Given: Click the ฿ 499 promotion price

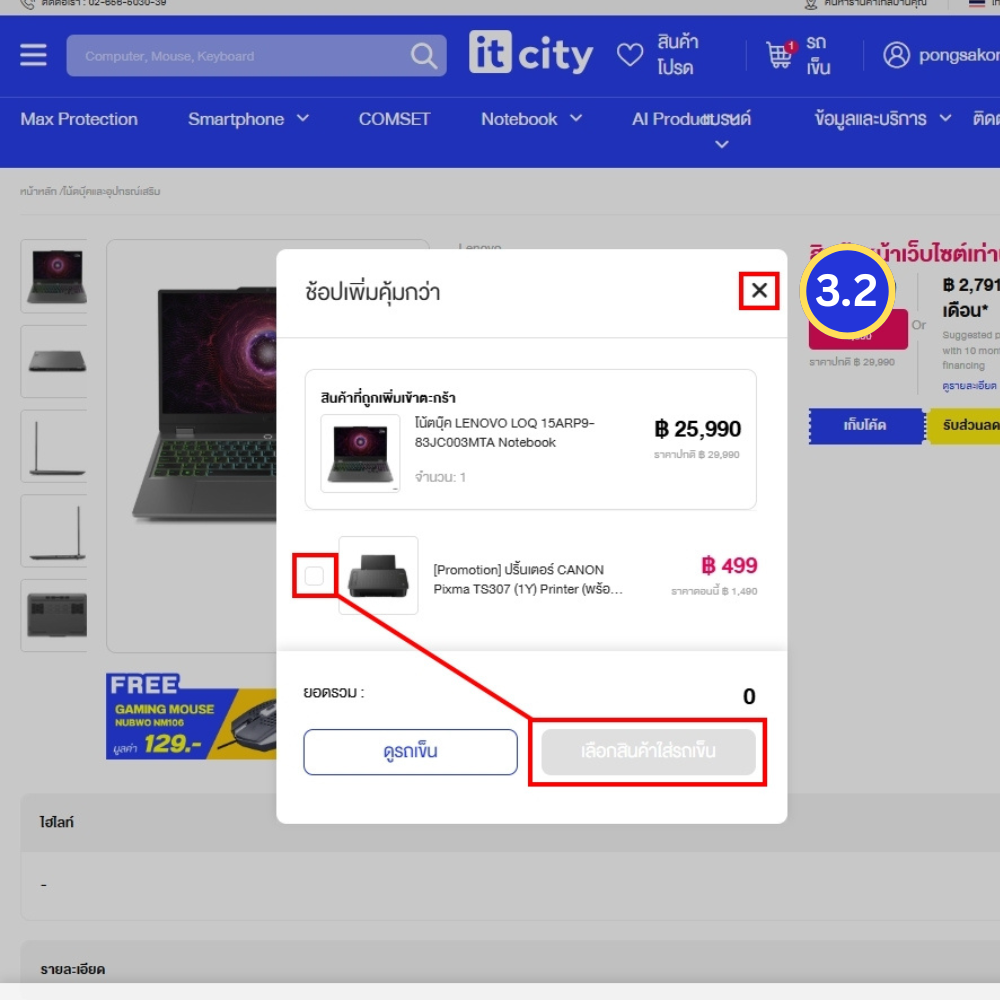Looking at the screenshot, I should (x=730, y=566).
